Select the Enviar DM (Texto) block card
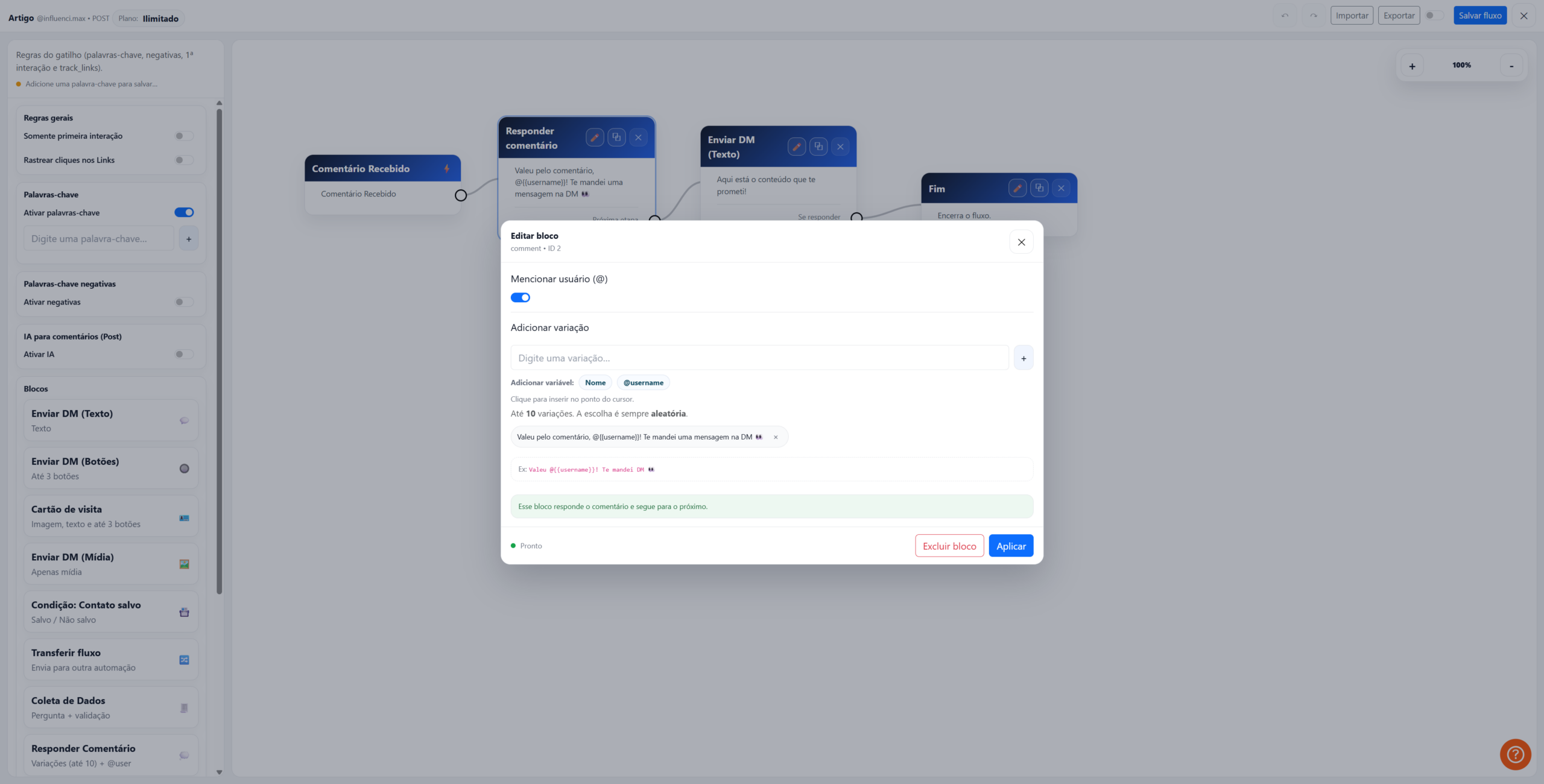1544x784 pixels. coord(111,420)
